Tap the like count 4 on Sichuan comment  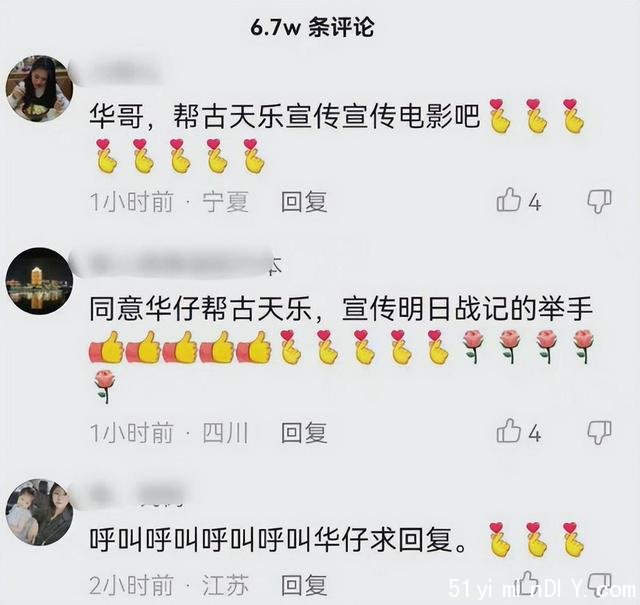point(535,434)
